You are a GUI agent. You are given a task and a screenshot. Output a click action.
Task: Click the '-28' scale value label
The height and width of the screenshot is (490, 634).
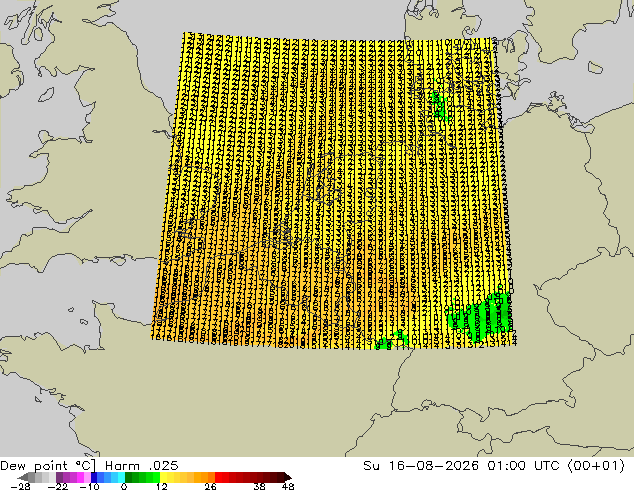coord(20,486)
